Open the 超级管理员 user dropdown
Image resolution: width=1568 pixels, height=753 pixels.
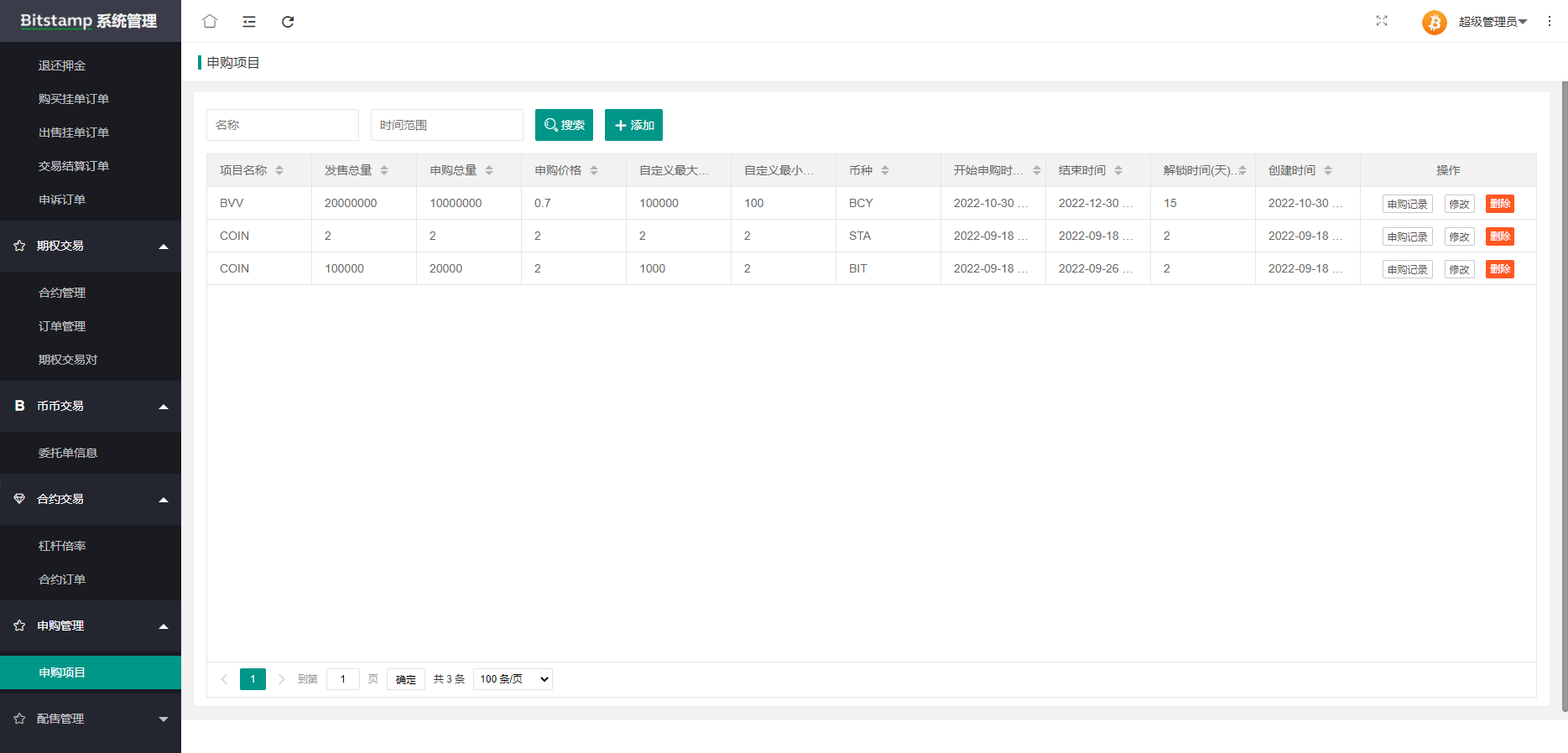[x=1492, y=22]
